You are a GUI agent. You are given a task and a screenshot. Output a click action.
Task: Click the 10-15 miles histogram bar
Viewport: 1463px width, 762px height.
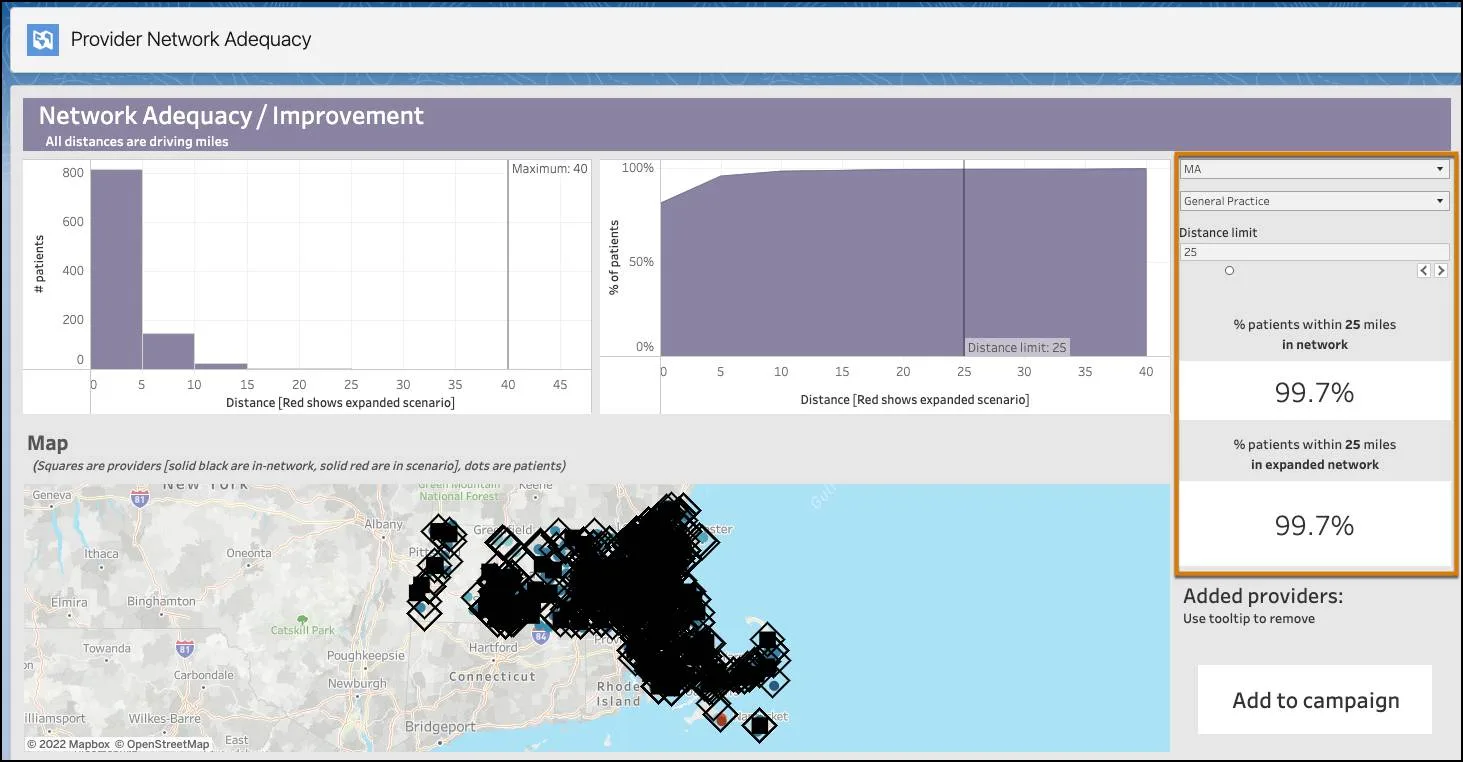(x=221, y=366)
